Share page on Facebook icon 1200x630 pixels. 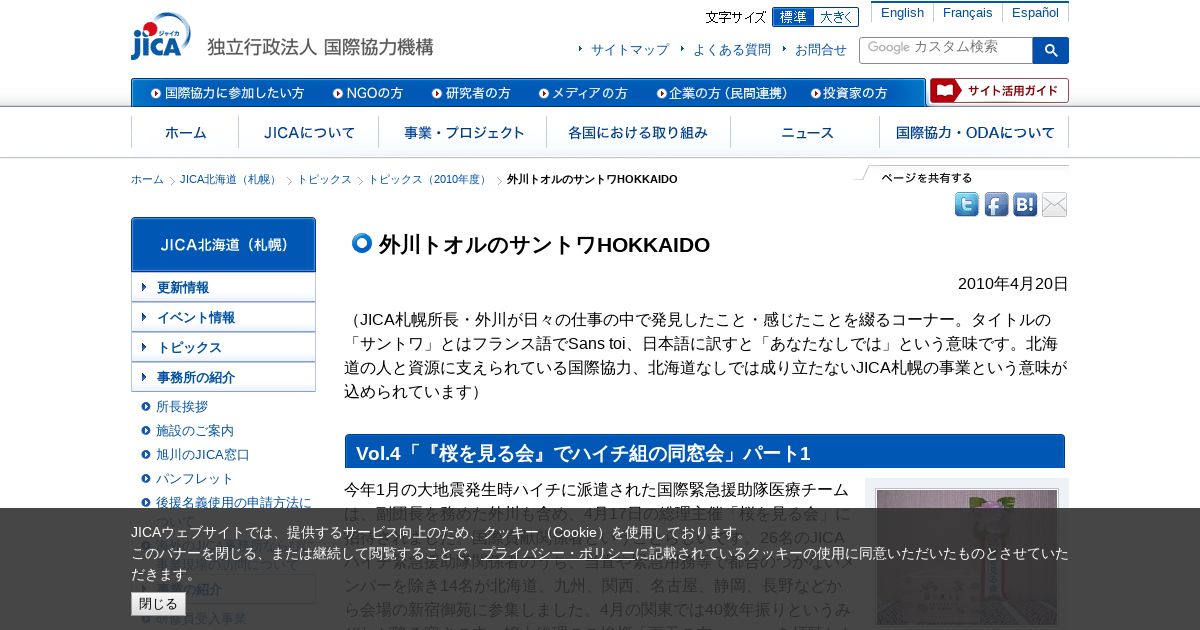pos(996,205)
